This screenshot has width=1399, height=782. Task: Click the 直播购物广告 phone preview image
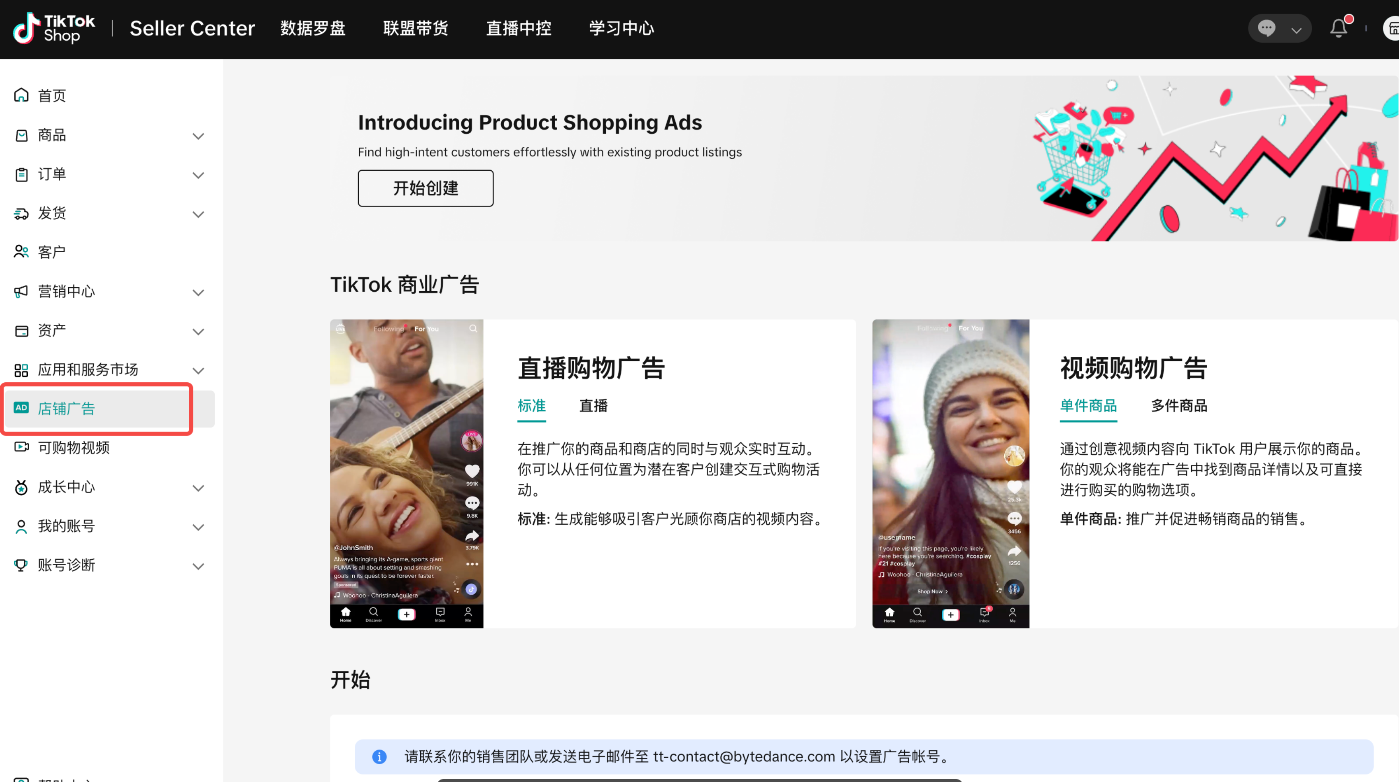click(407, 474)
